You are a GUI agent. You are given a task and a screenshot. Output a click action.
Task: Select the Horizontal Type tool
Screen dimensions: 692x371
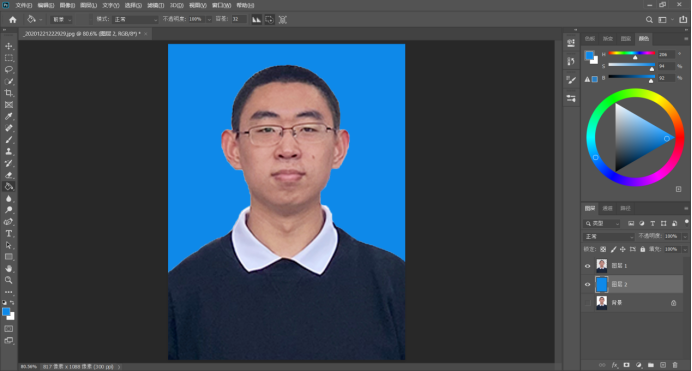pos(8,233)
